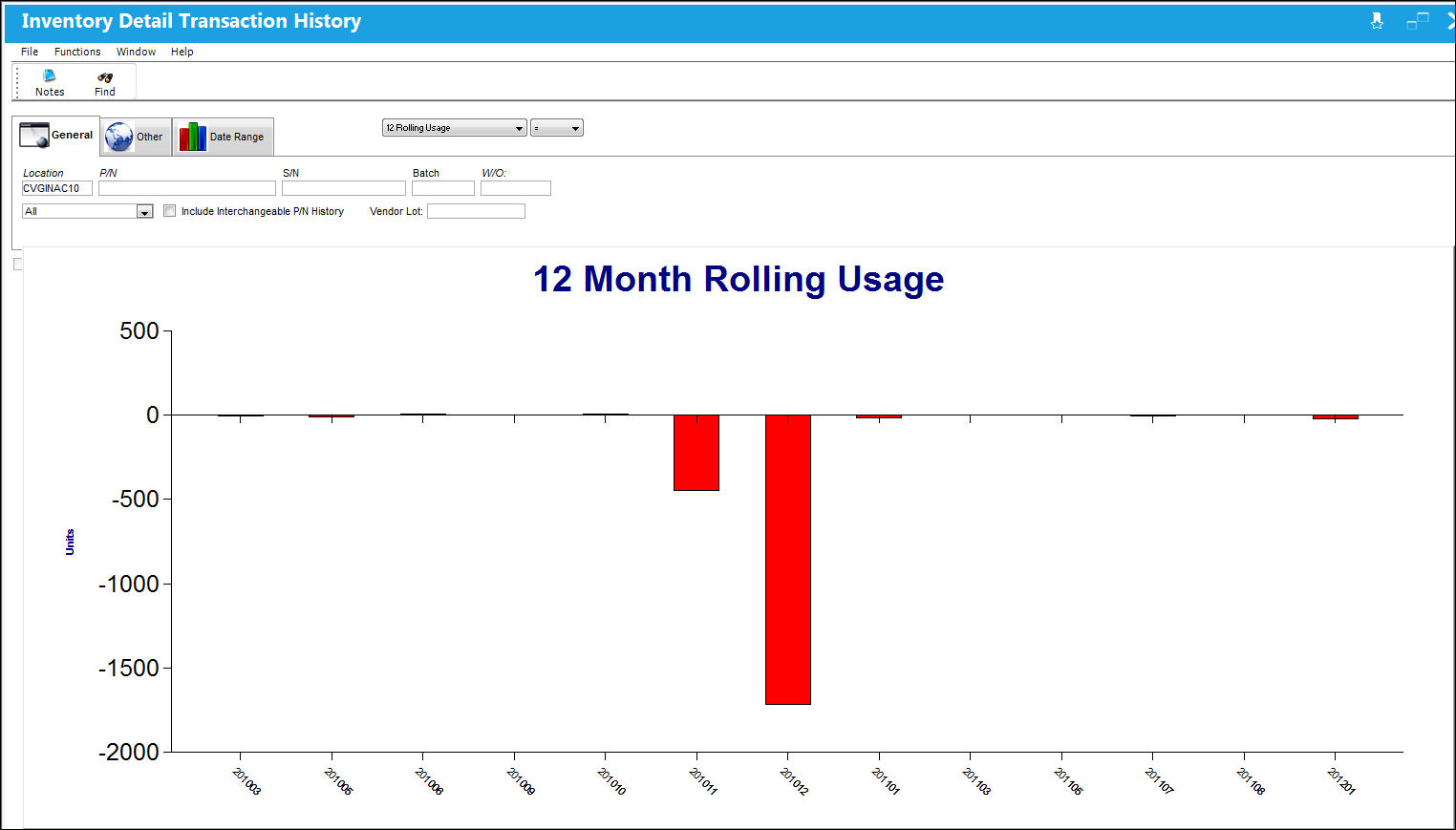Click the Inventory Detail Transaction History title
Screen dimensions: 1456x830
tap(191, 21)
